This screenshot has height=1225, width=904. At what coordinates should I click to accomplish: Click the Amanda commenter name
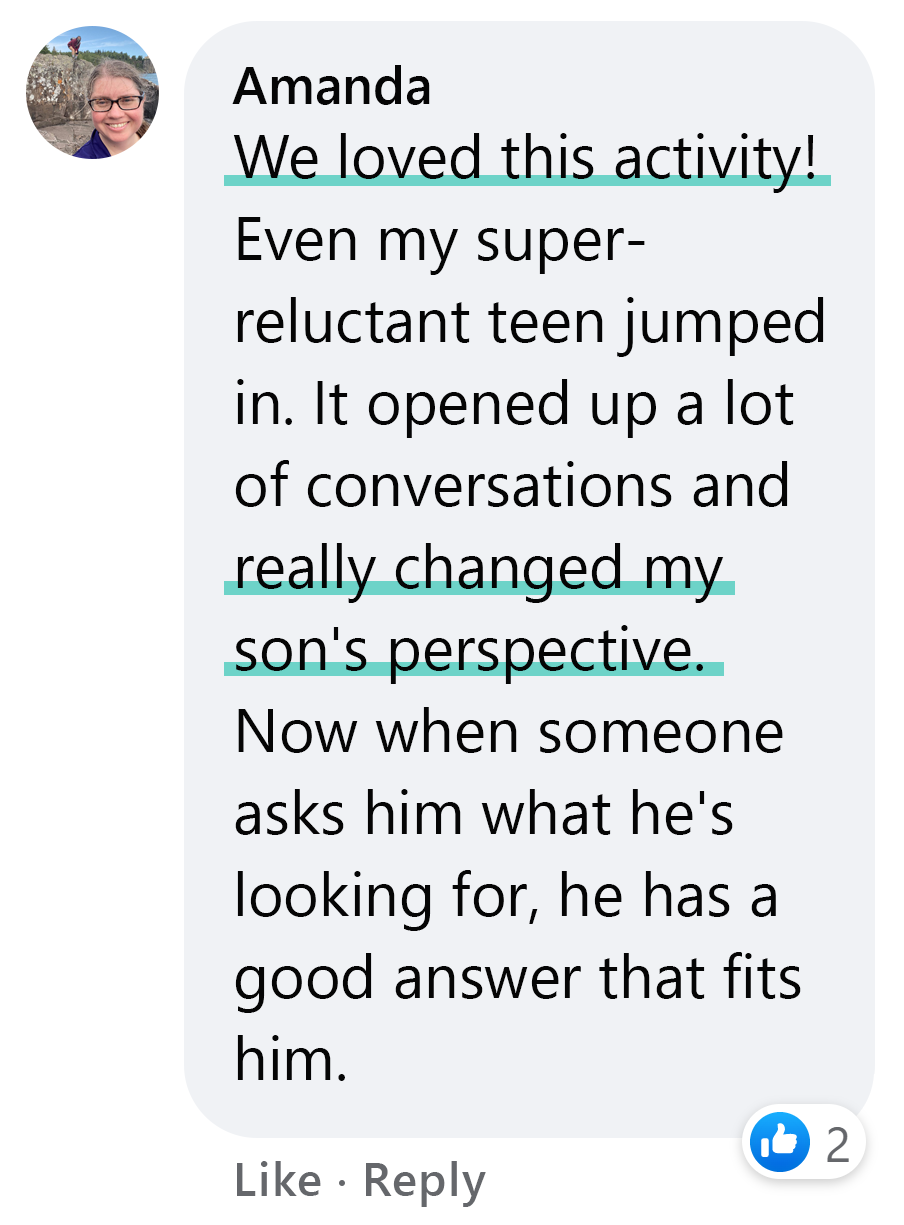[332, 88]
